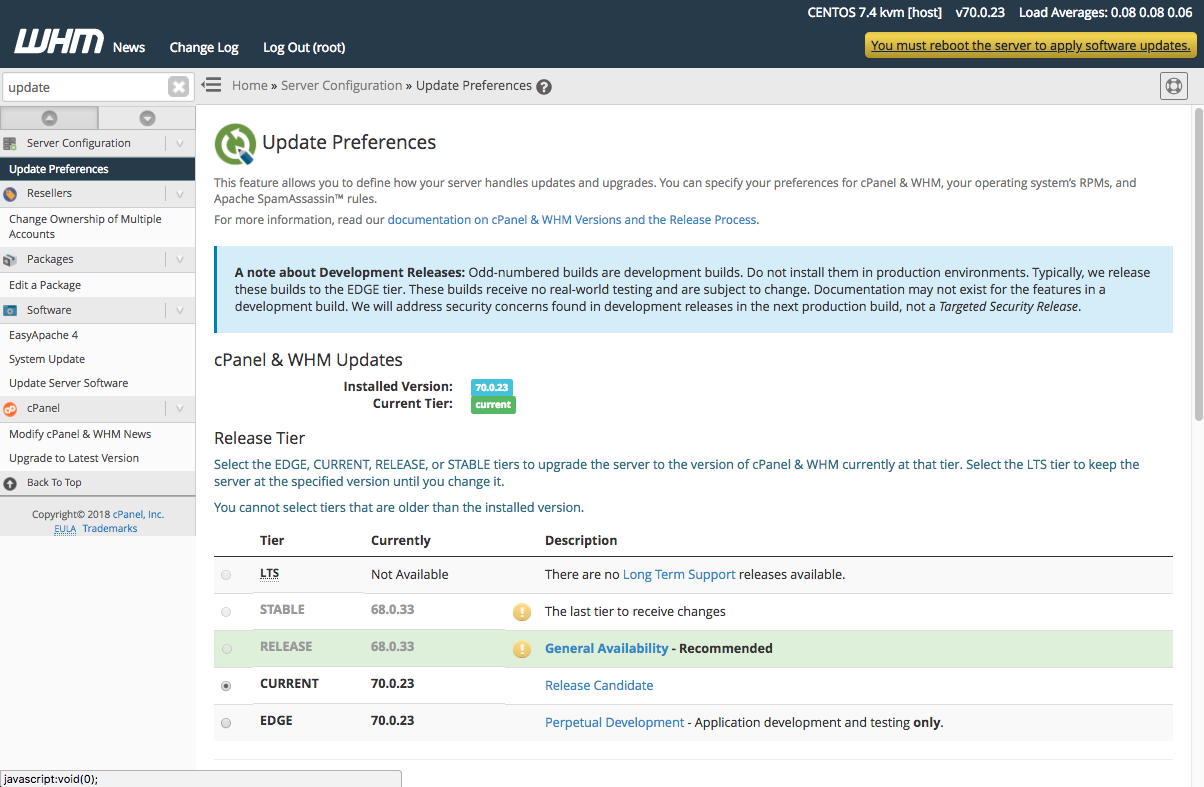Click the Tier column header
Screen dimensions: 1204x787
(272, 540)
